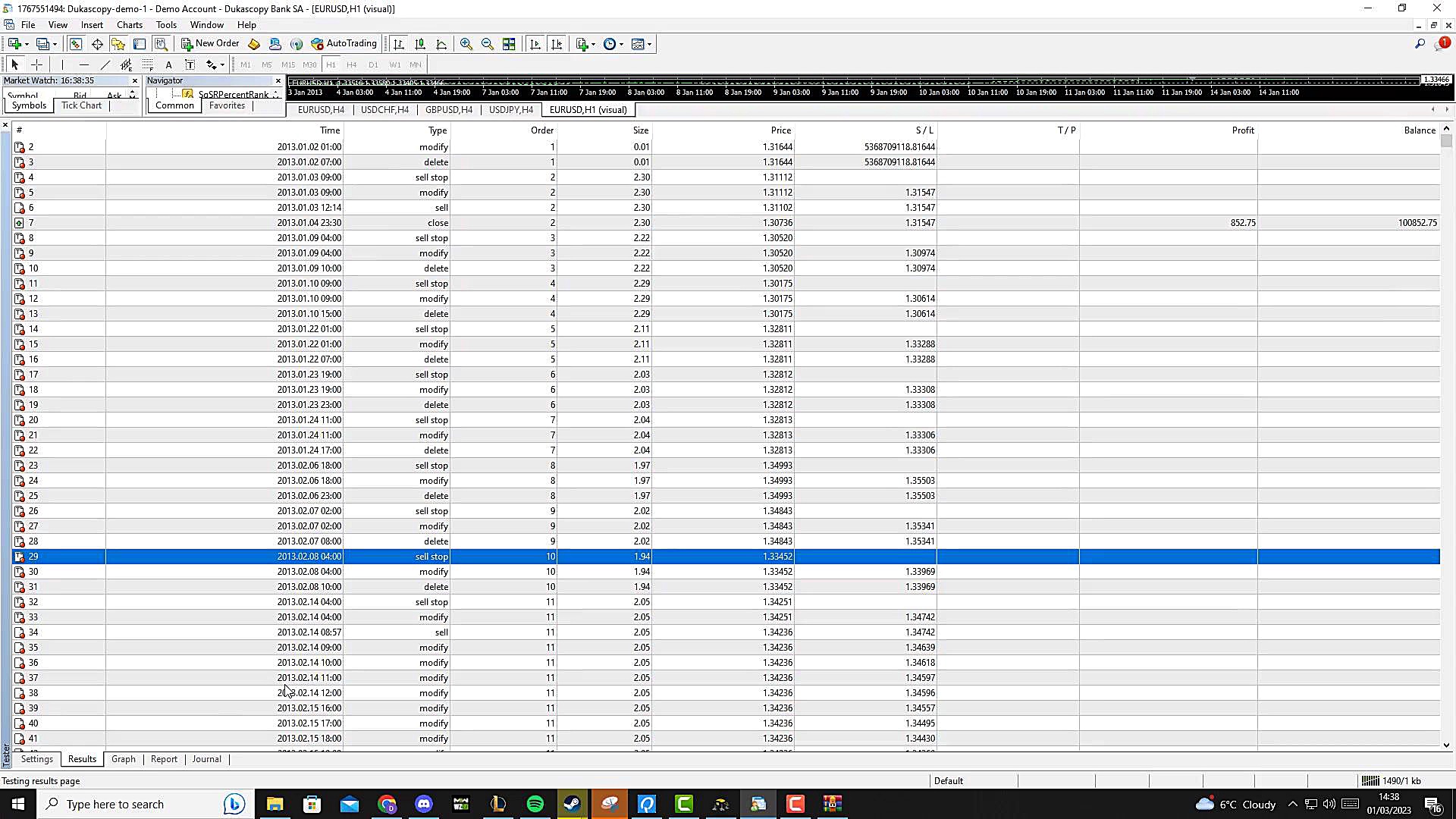This screenshot has width=1456, height=819.
Task: Select the Trendline drawing tool
Action: click(105, 64)
